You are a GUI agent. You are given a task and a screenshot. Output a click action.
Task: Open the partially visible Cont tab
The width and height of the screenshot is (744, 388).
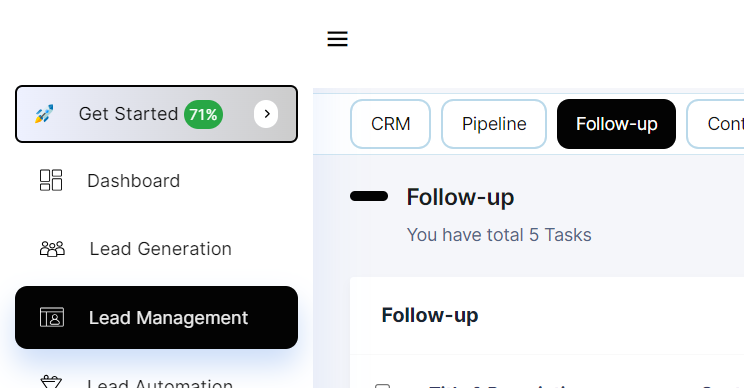(715, 124)
